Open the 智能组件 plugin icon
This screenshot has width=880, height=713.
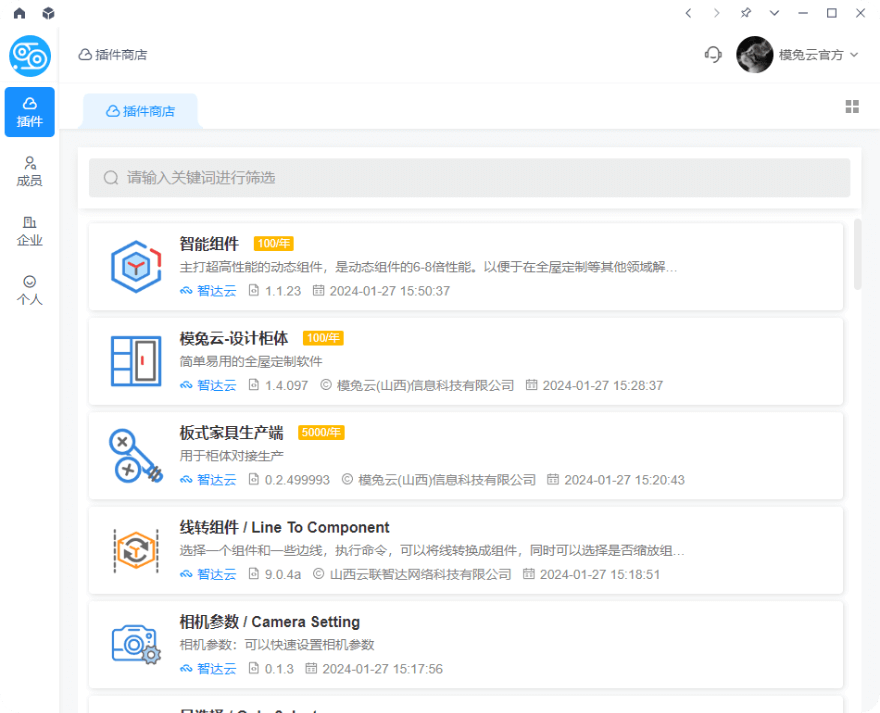(x=135, y=266)
